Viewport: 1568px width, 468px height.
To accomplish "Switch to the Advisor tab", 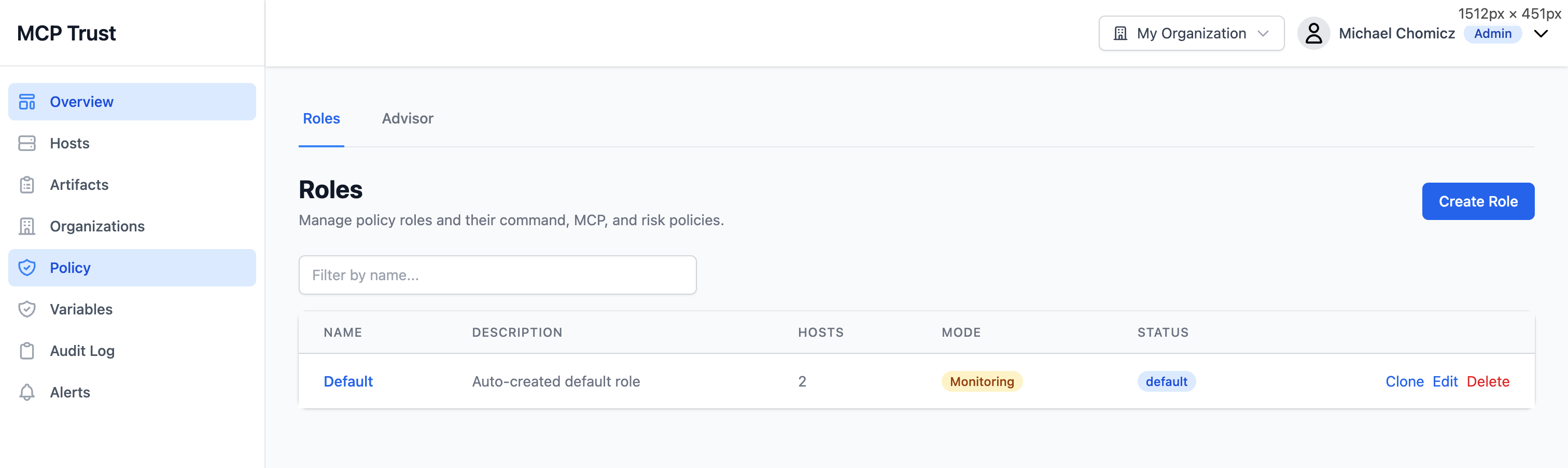I will 407,118.
